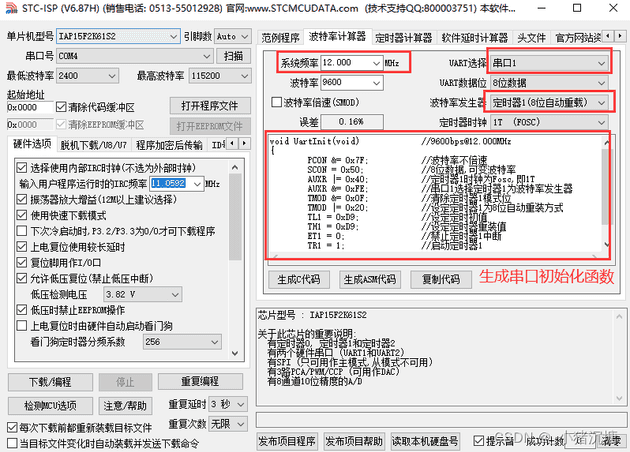Click code box vertical scrollbar thumb
The width and height of the screenshot is (630, 452).
(606, 187)
